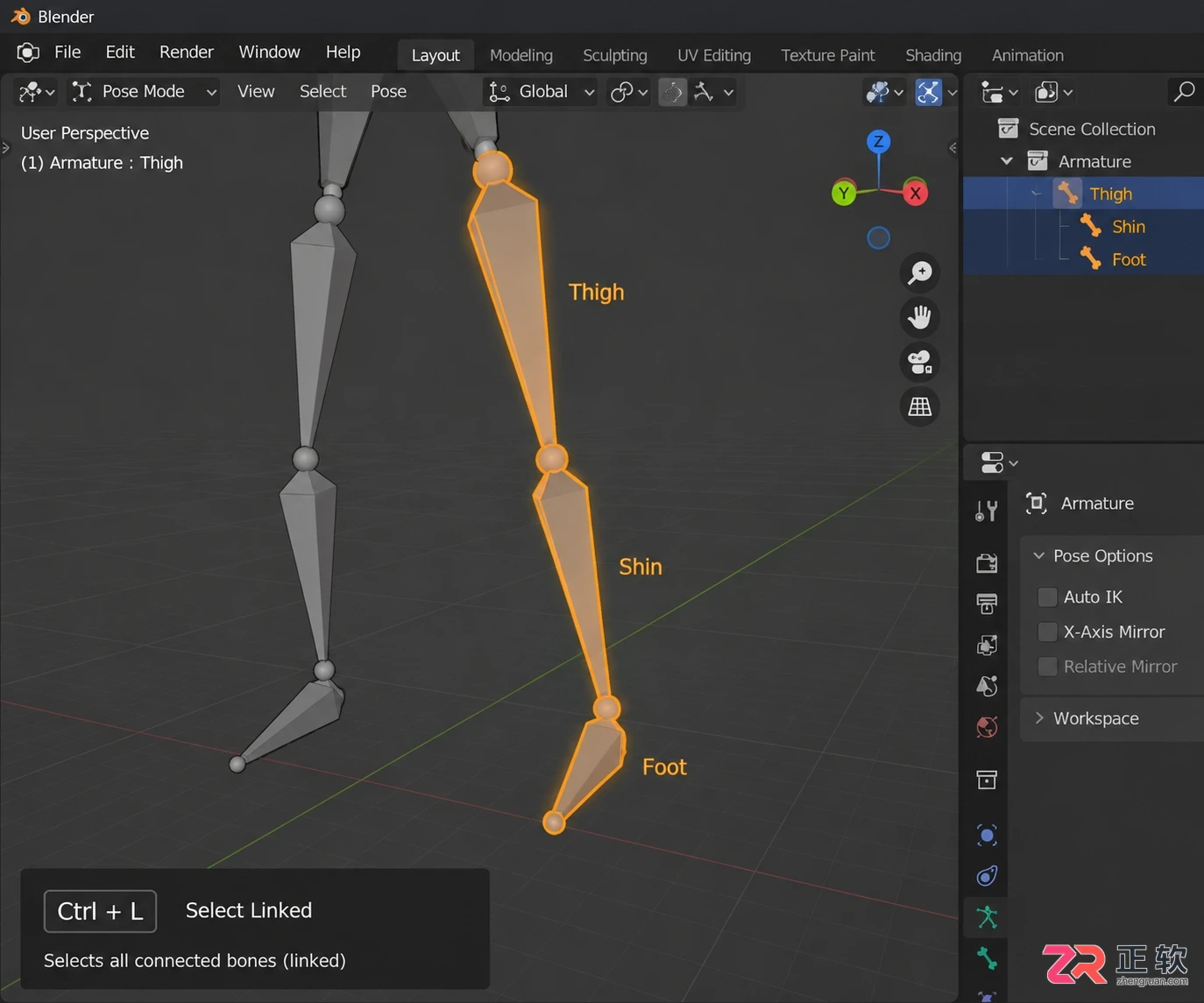Viewport: 1204px width, 1003px height.
Task: Switch perspective/orthographic grid icon
Action: click(920, 406)
